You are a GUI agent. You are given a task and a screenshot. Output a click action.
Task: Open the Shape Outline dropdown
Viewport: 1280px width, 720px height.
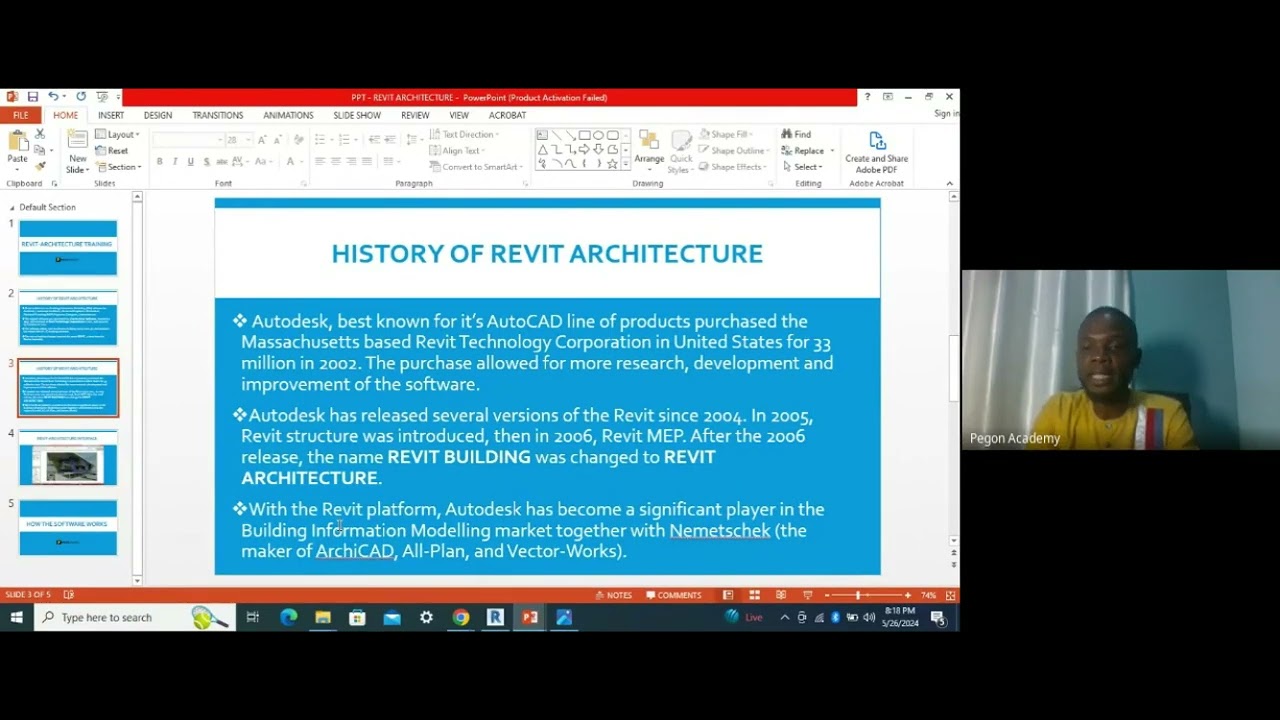click(734, 151)
